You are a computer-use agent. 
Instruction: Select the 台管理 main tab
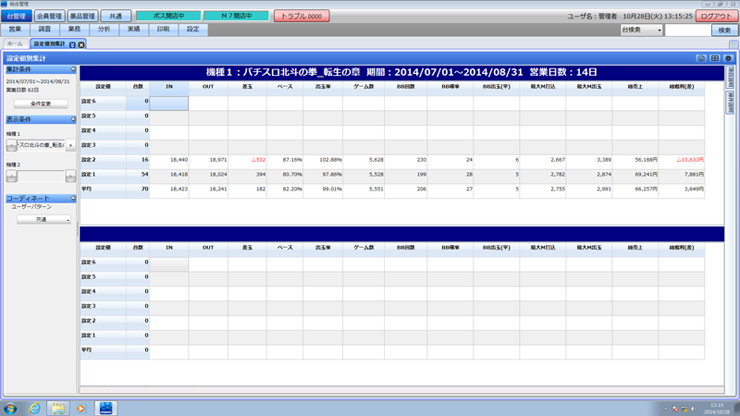(x=17, y=16)
